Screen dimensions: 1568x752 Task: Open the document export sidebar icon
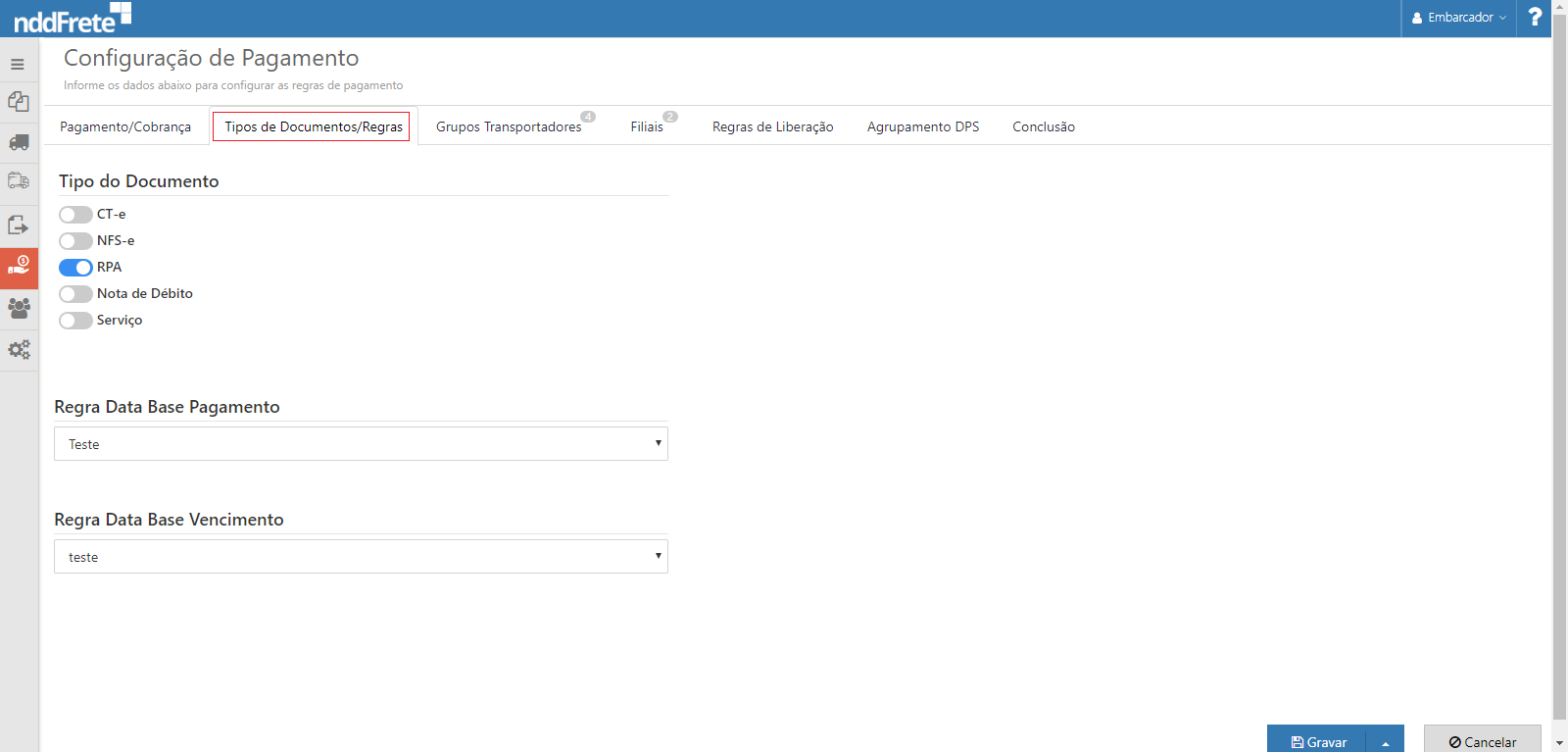tap(19, 225)
